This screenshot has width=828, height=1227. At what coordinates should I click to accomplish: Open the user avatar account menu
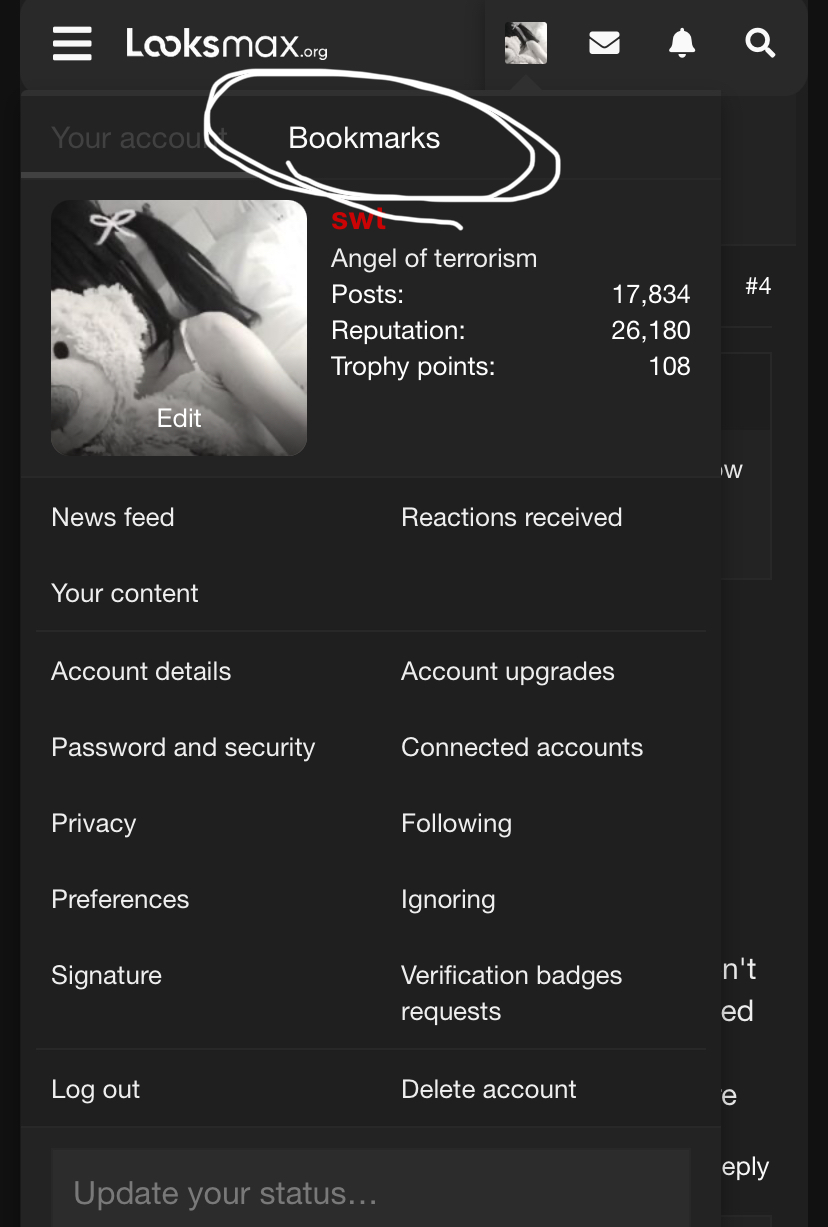pyautogui.click(x=525, y=44)
